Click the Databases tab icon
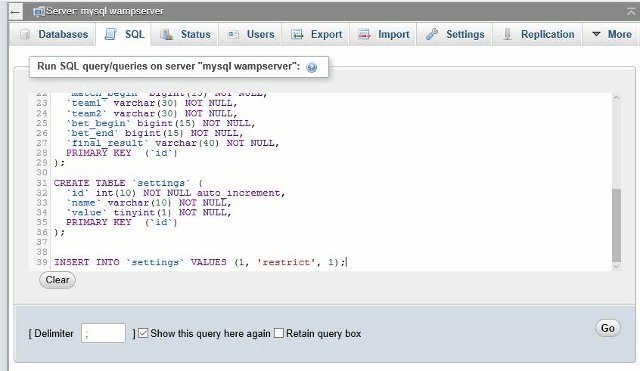640x371 pixels. 25,34
